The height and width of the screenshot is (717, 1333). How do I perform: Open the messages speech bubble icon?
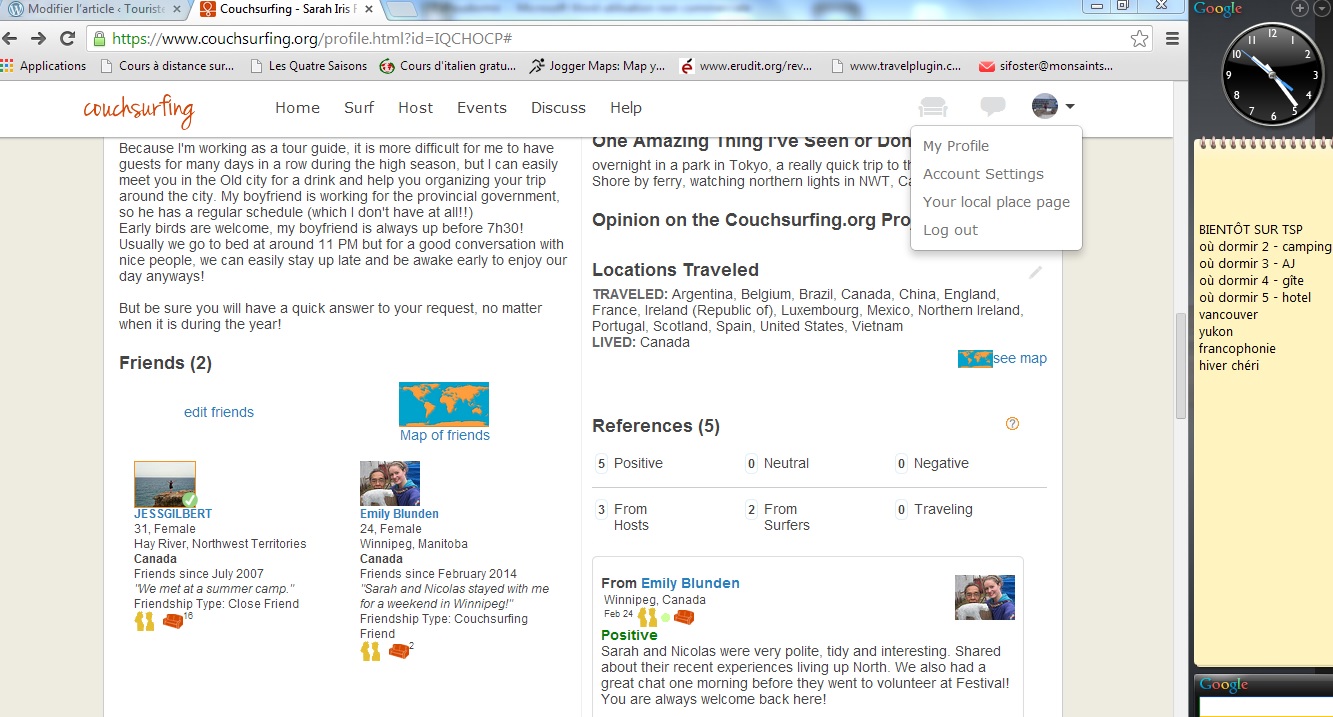pos(992,107)
